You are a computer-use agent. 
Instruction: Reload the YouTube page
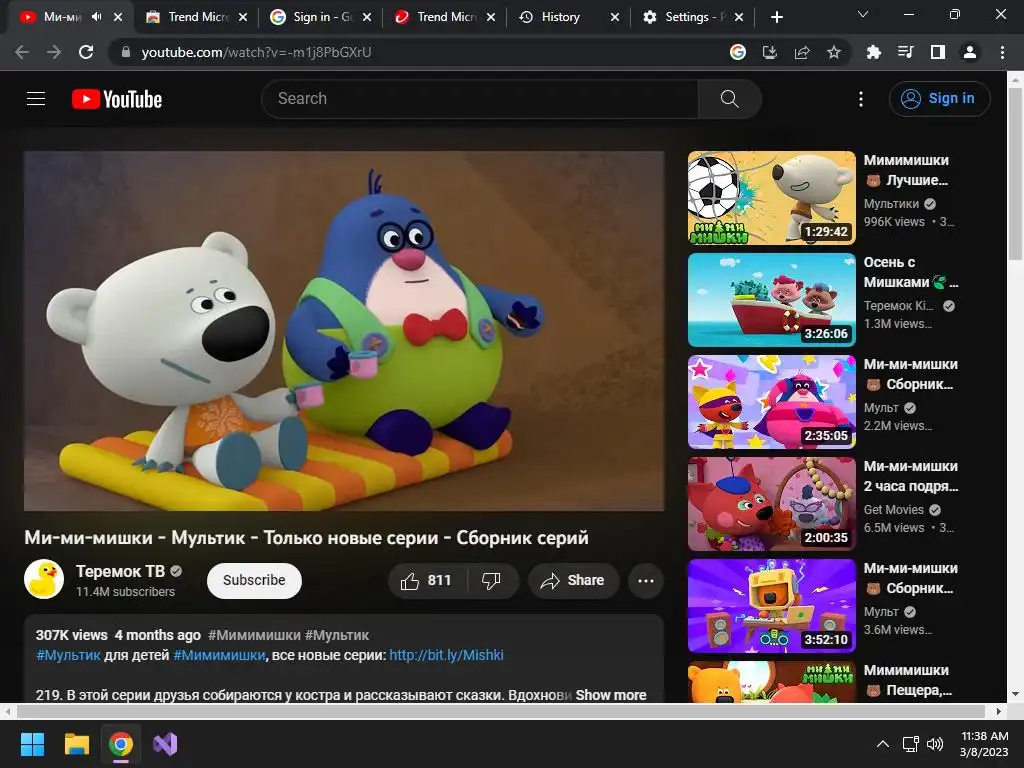tap(86, 52)
